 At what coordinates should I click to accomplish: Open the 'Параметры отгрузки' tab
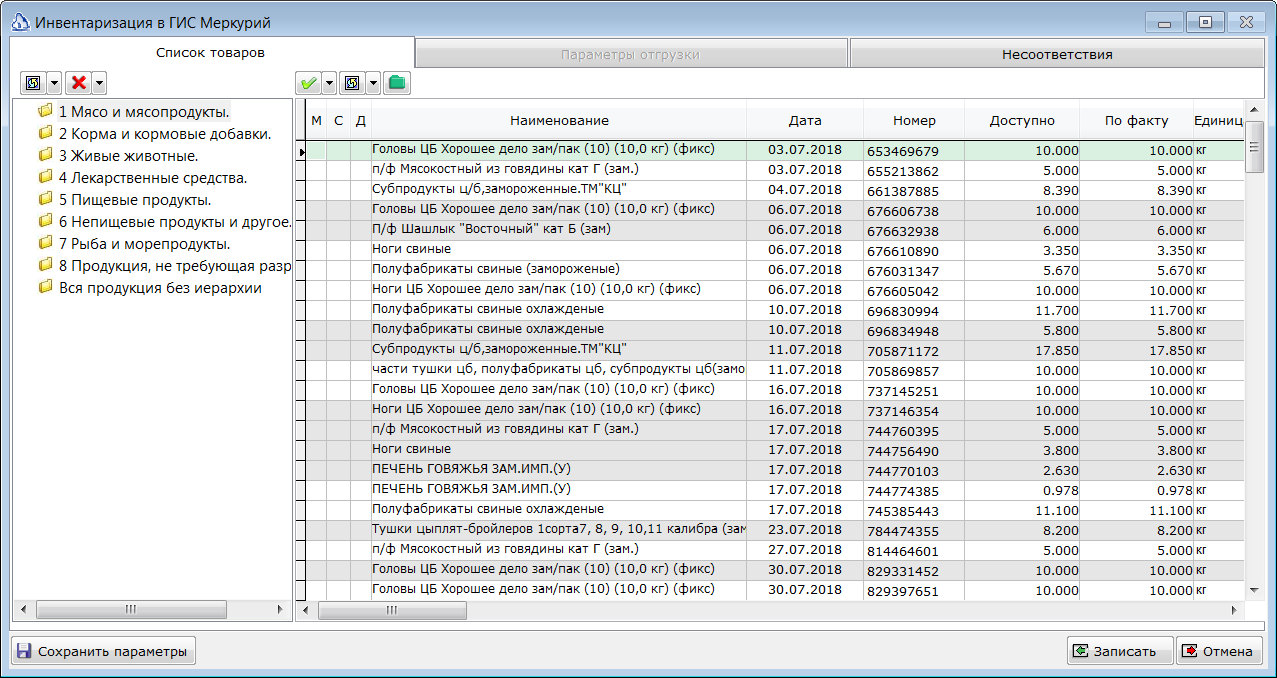(631, 54)
